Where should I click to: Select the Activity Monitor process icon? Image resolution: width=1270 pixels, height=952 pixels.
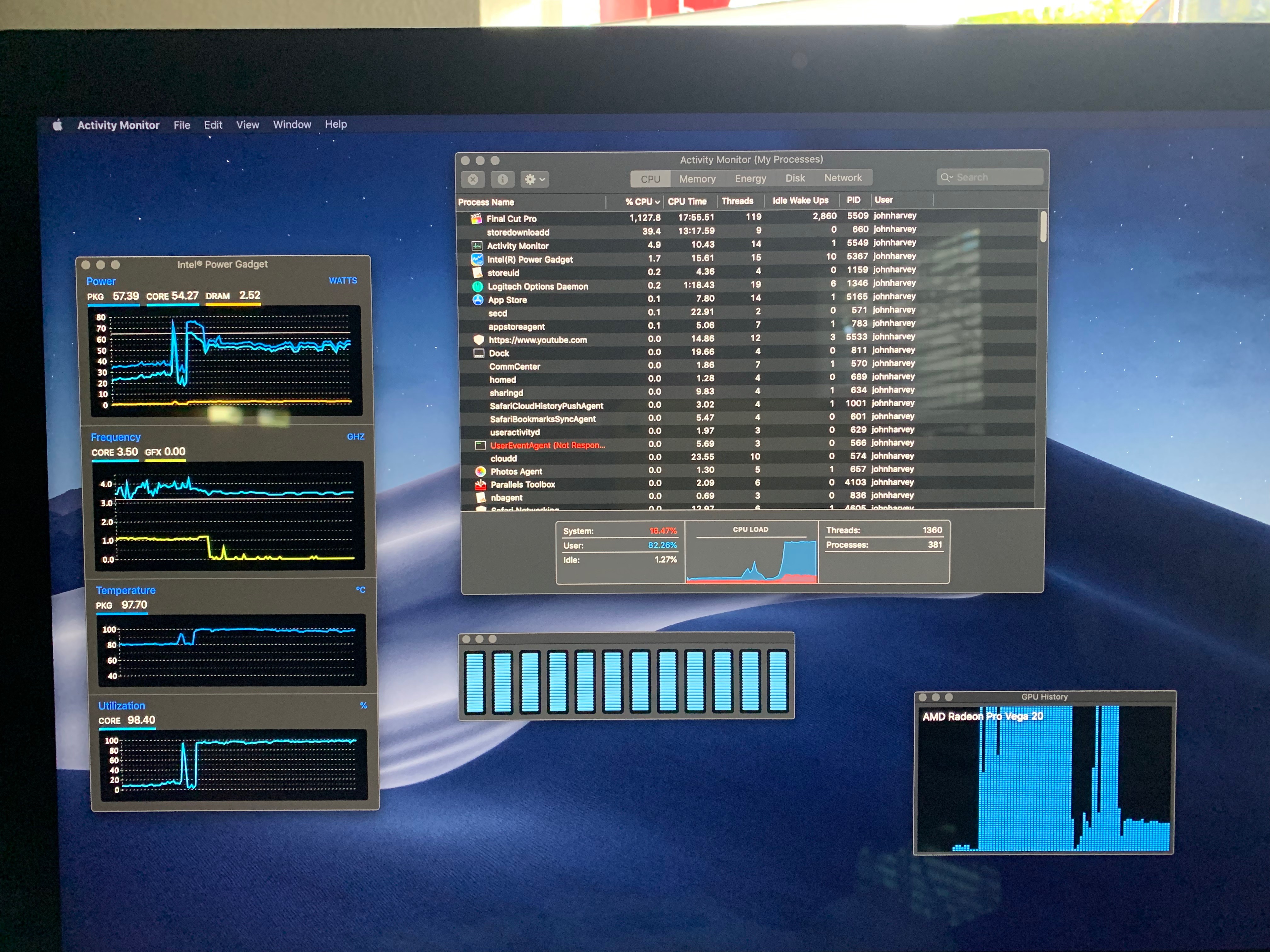(x=477, y=246)
